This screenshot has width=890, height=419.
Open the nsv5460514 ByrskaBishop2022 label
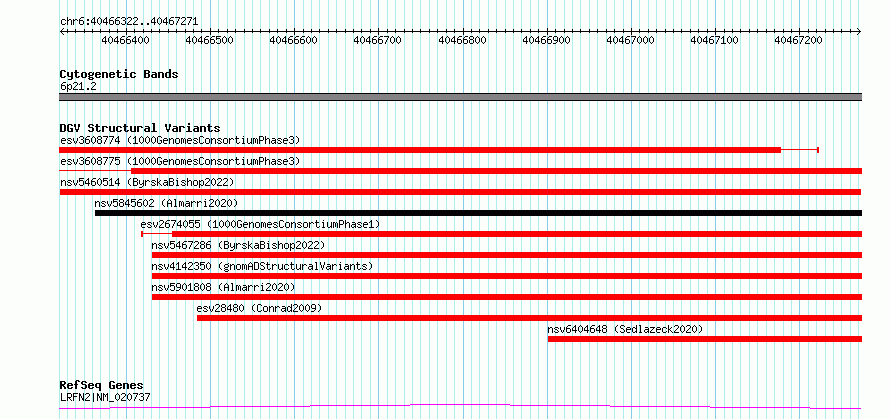pos(147,182)
